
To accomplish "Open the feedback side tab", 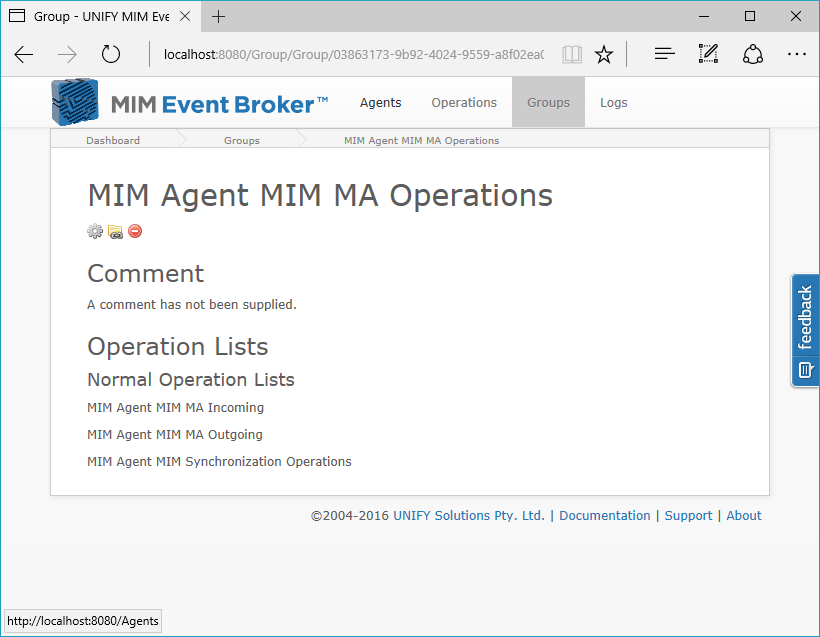I will tap(805, 331).
